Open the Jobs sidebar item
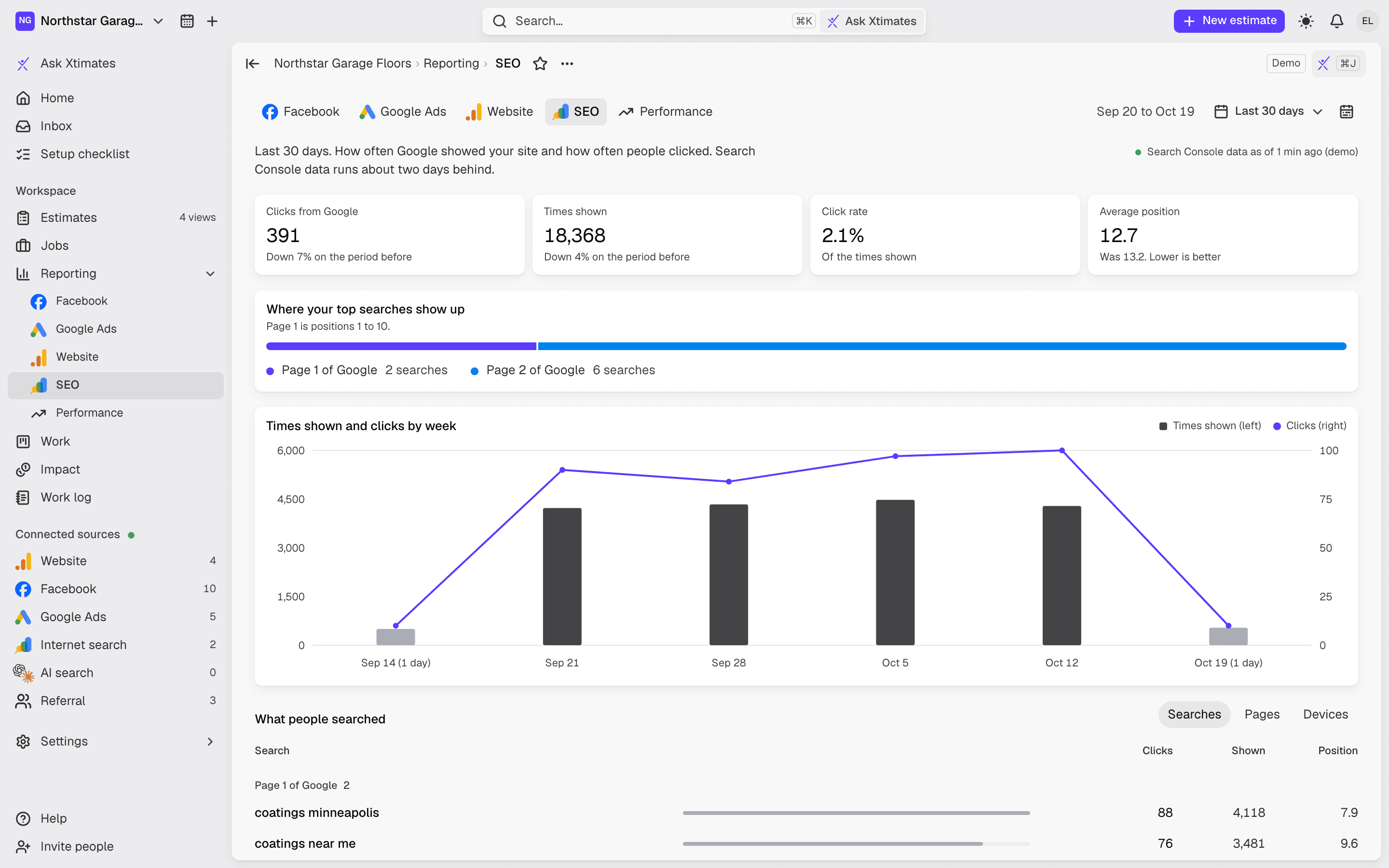The image size is (1389, 868). [x=115, y=246]
